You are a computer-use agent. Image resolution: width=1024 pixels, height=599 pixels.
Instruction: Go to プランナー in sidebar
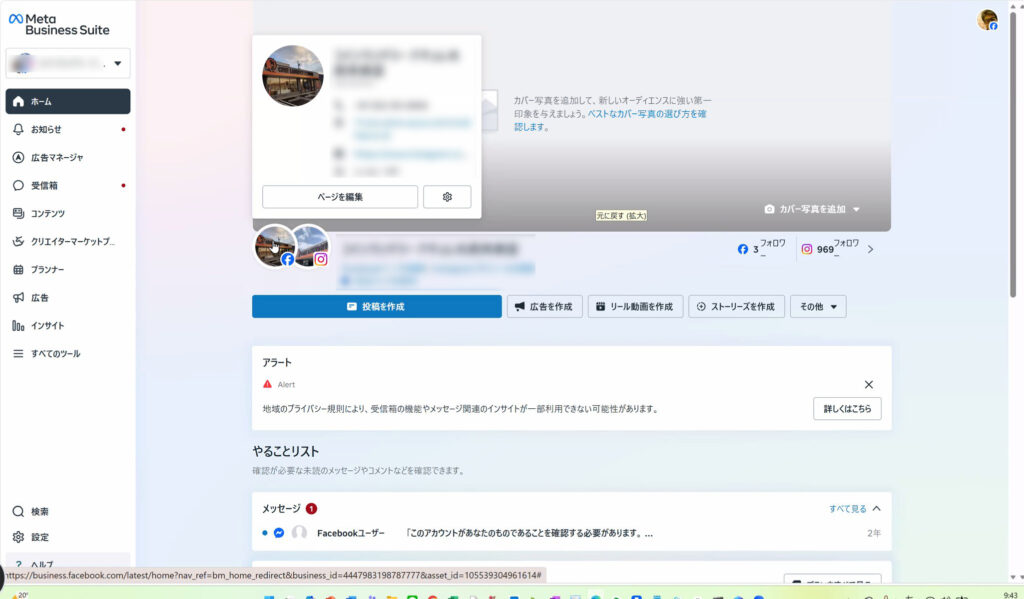[47, 269]
